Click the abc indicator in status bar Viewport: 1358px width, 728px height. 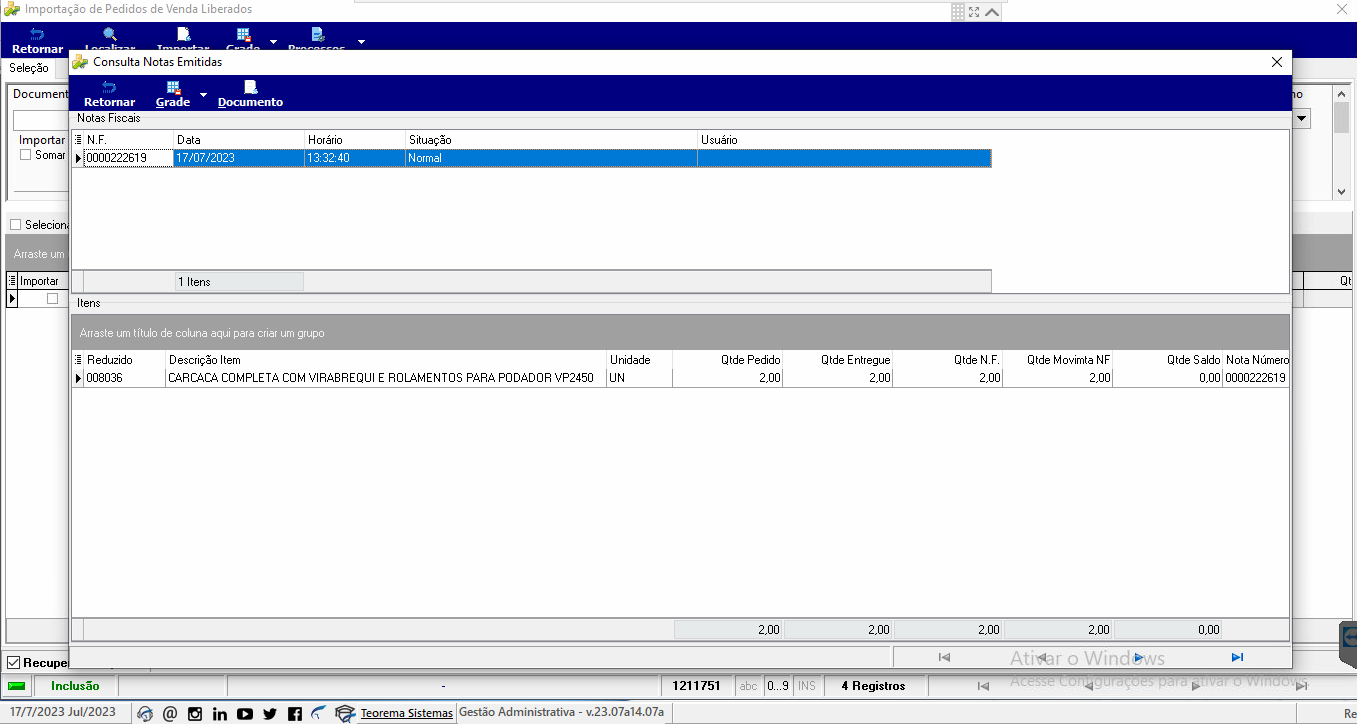tap(748, 686)
